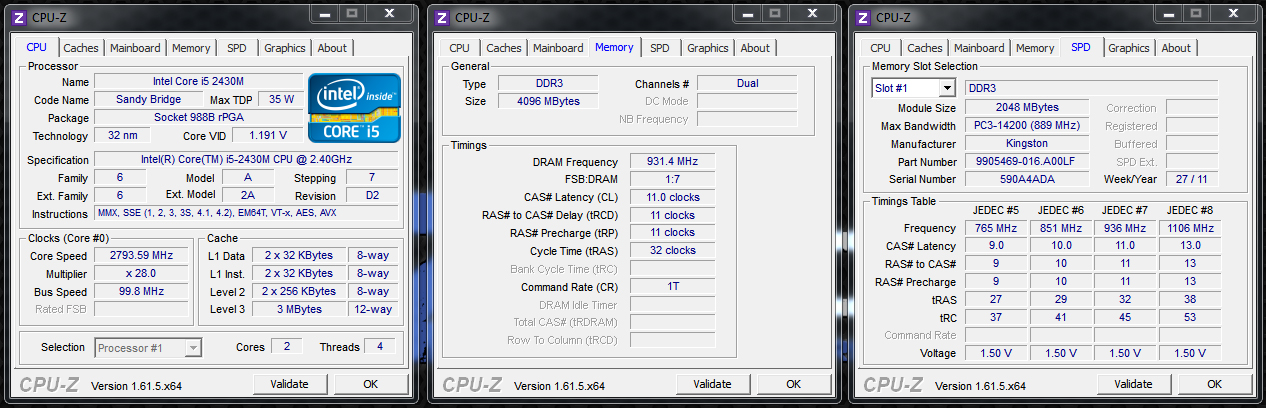
Task: Click the Core VID value 1.191 V
Action: tap(268, 136)
